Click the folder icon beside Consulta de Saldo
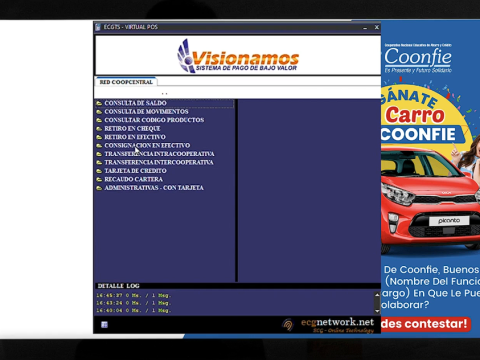 (x=99, y=103)
